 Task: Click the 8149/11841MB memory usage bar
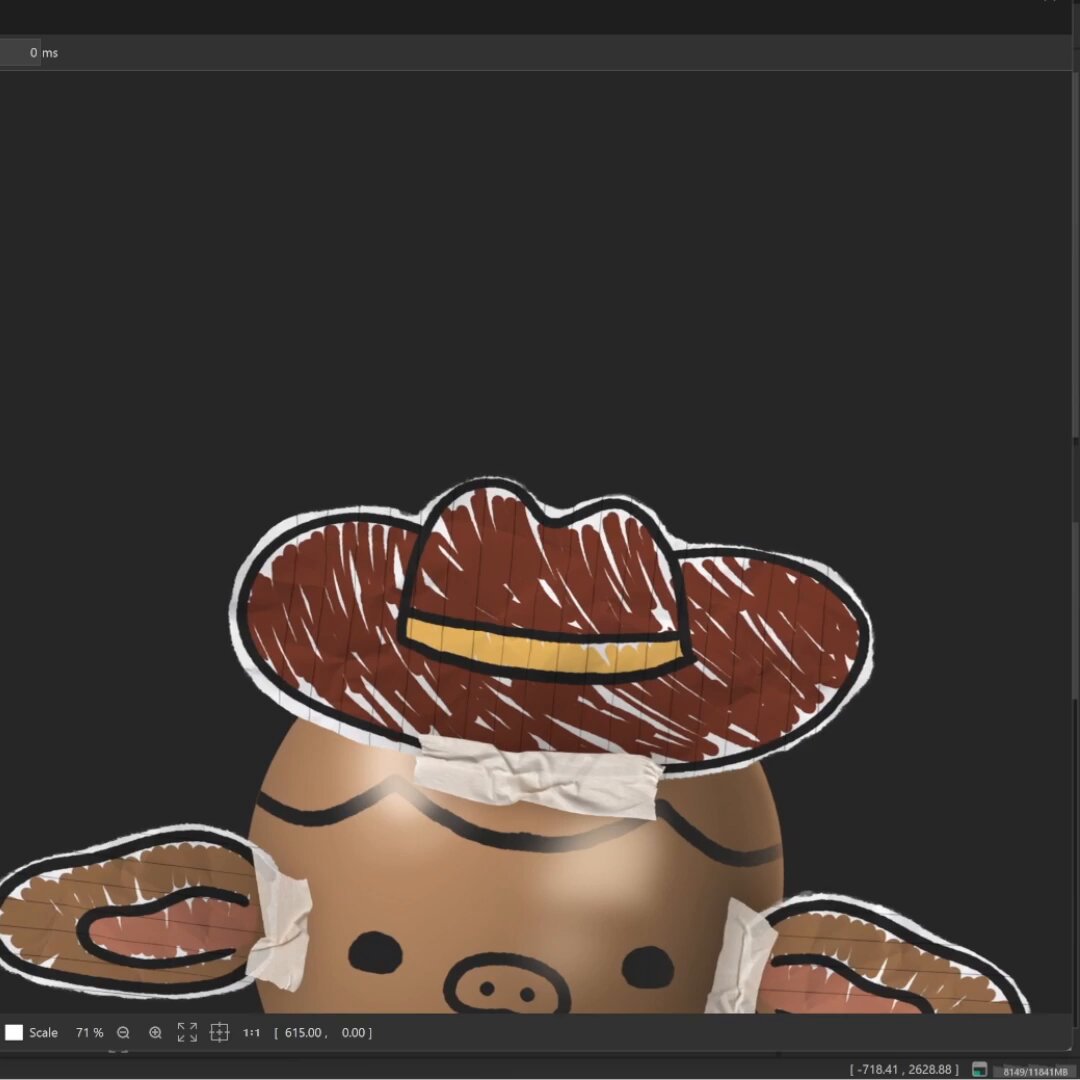[x=1035, y=1071]
